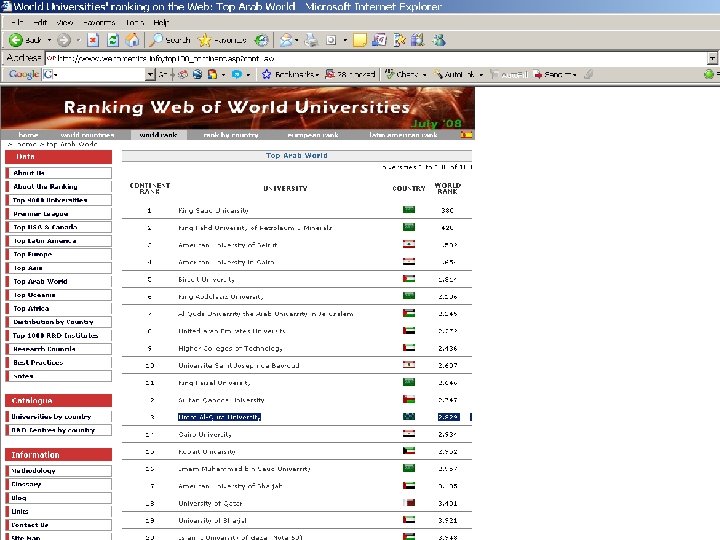Viewport: 720px width, 540px height.
Task: Expand the Send to dropdown arrow
Action: tap(574, 74)
